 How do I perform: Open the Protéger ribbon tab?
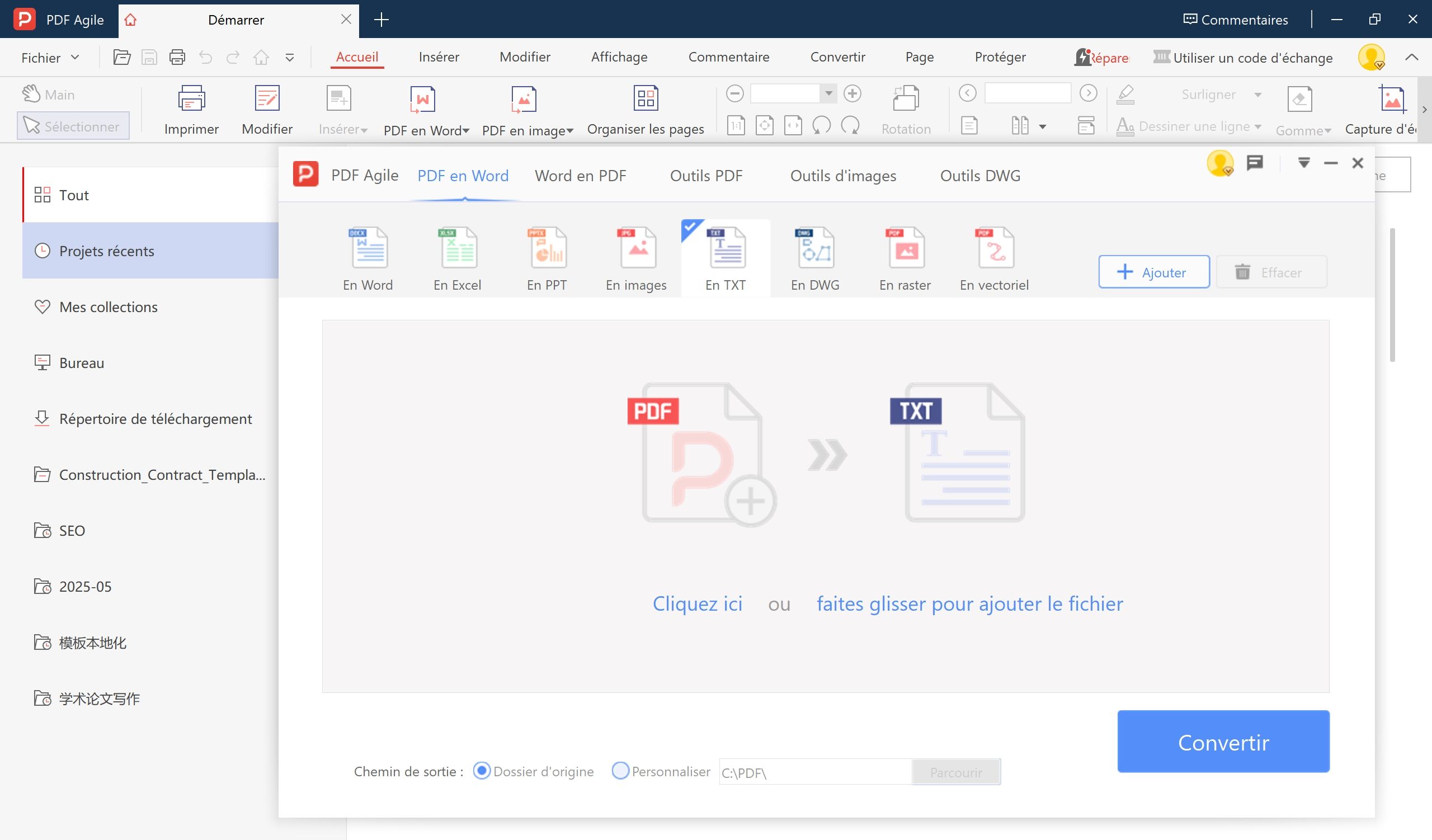tap(1000, 57)
